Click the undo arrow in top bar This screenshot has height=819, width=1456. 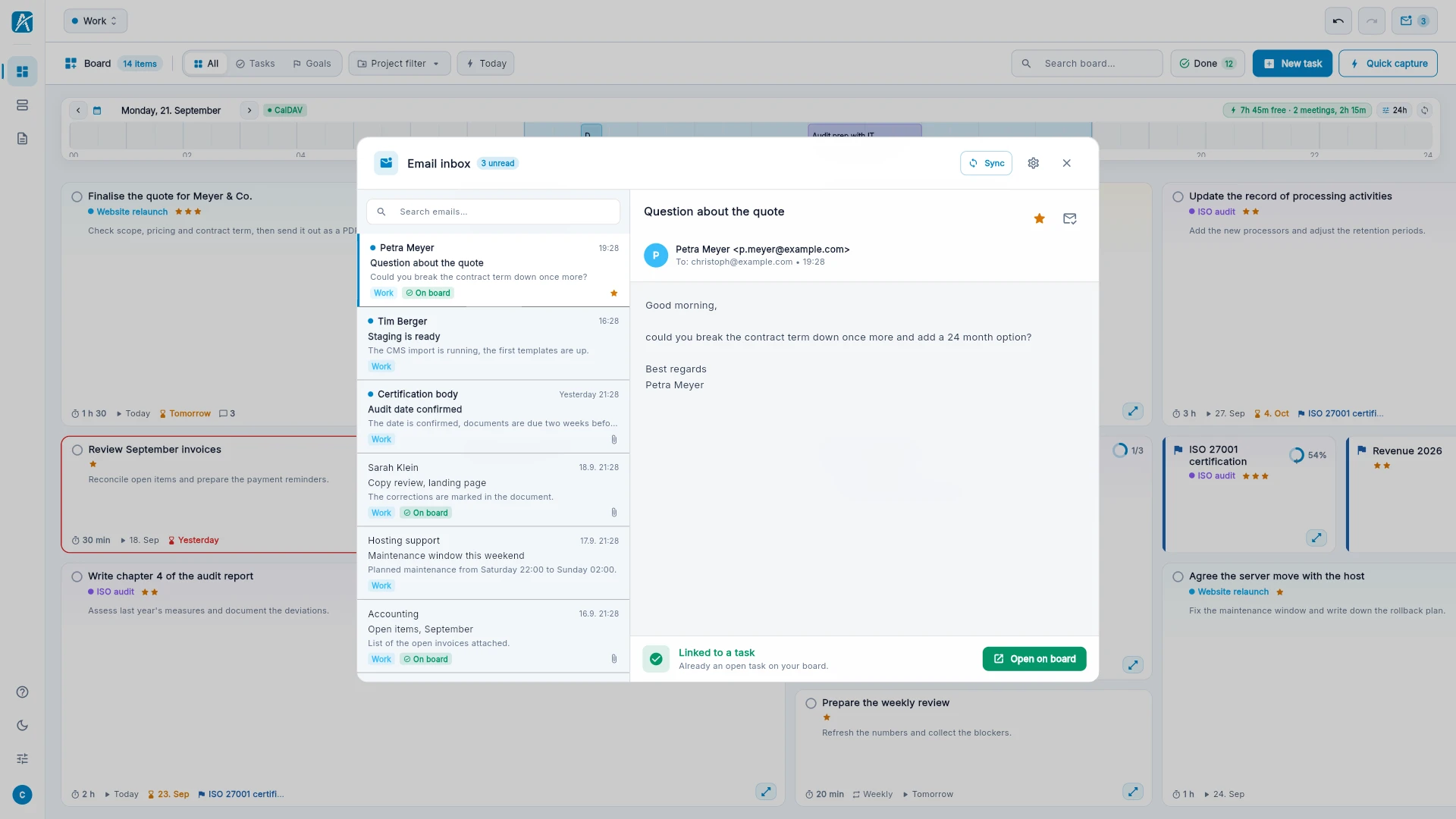(x=1338, y=21)
